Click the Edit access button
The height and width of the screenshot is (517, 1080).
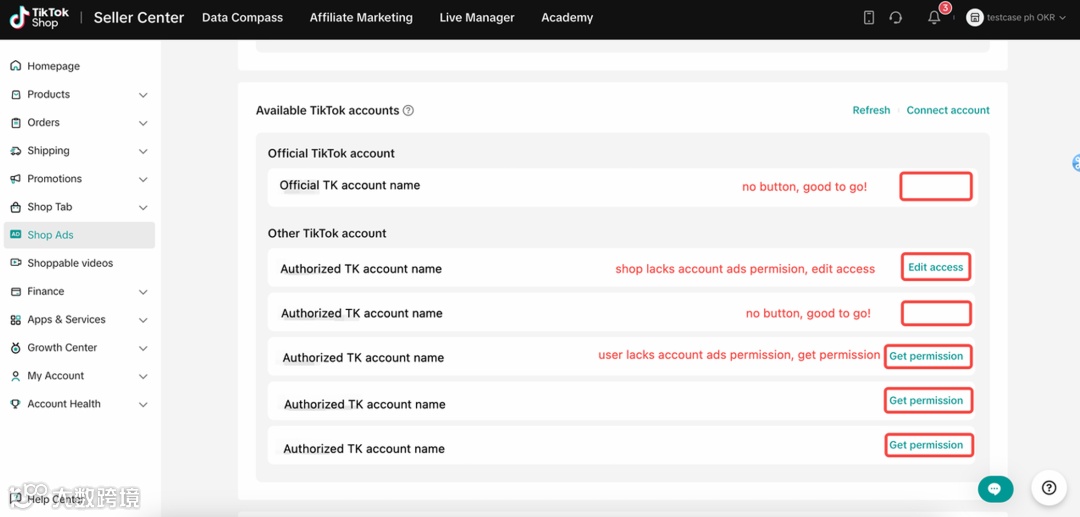tap(935, 267)
